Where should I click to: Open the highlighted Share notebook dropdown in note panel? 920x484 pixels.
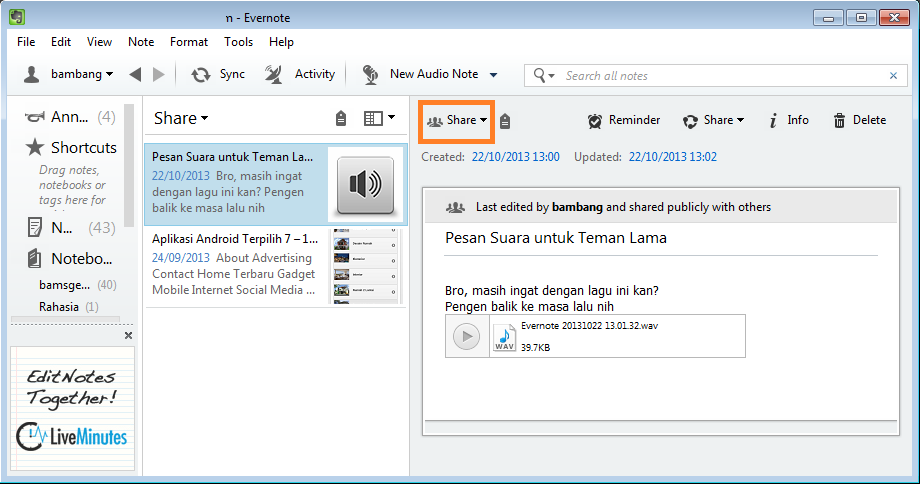457,121
